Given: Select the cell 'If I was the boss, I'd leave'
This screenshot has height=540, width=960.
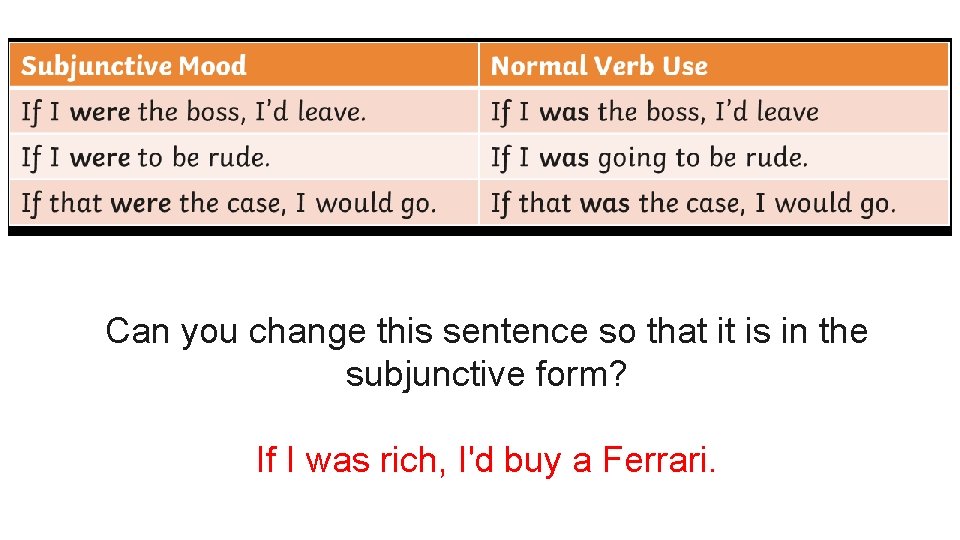Looking at the screenshot, I should pyautogui.click(x=714, y=111).
